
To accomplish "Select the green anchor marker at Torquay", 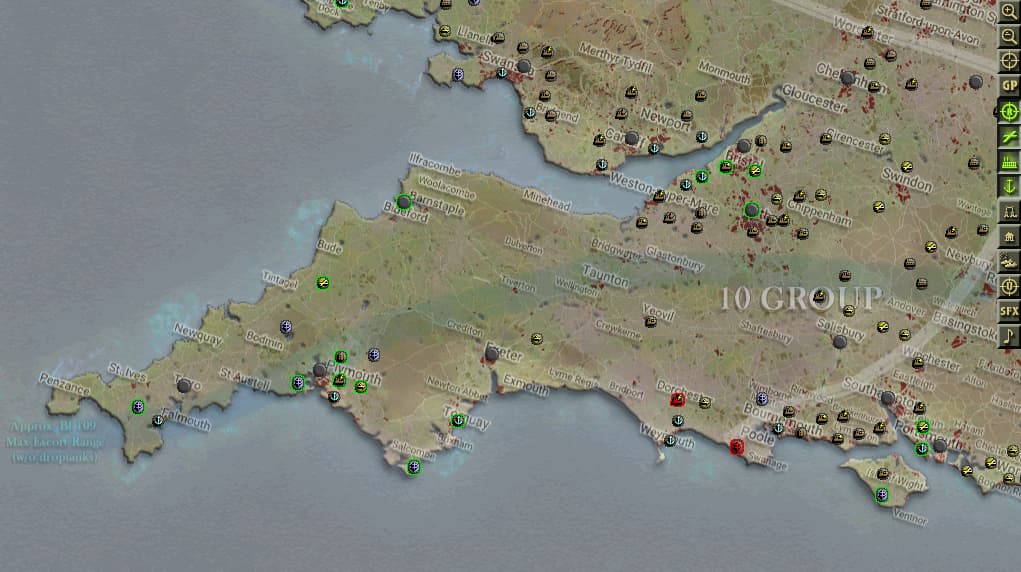I will pyautogui.click(x=458, y=421).
